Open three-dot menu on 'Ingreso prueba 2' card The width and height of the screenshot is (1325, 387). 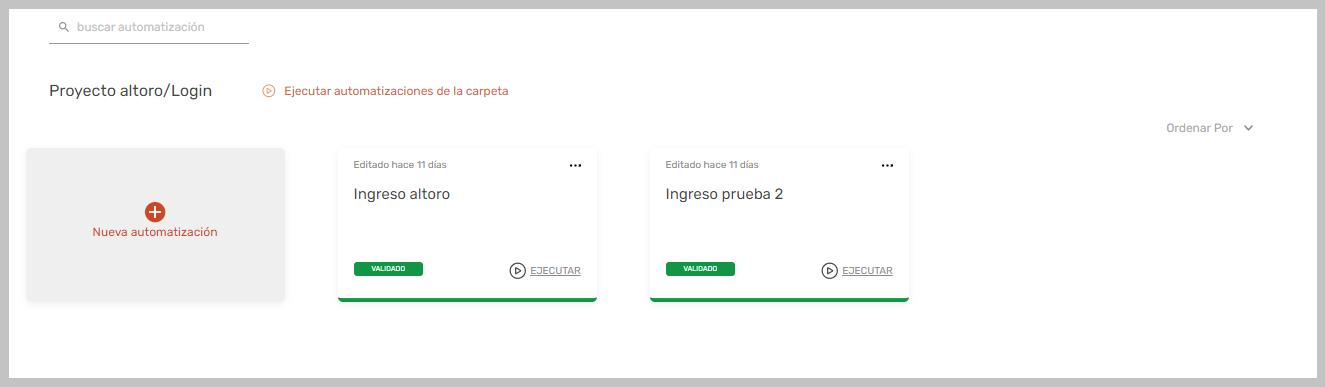tap(887, 165)
